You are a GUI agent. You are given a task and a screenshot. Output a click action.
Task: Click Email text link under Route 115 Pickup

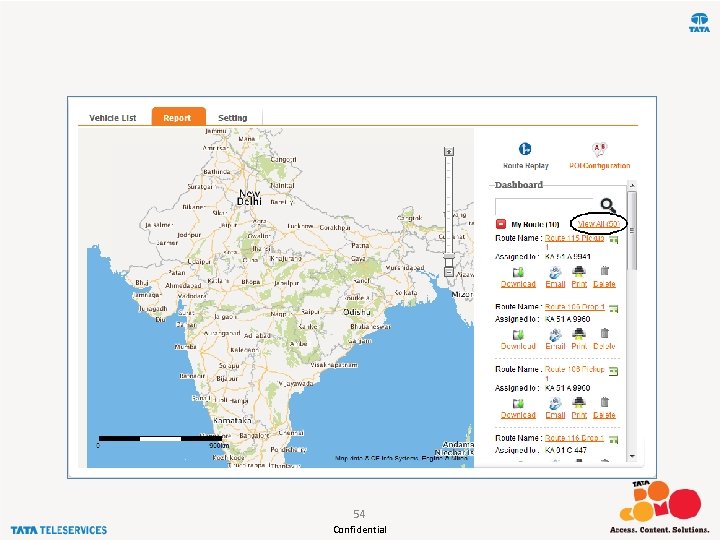coord(555,284)
